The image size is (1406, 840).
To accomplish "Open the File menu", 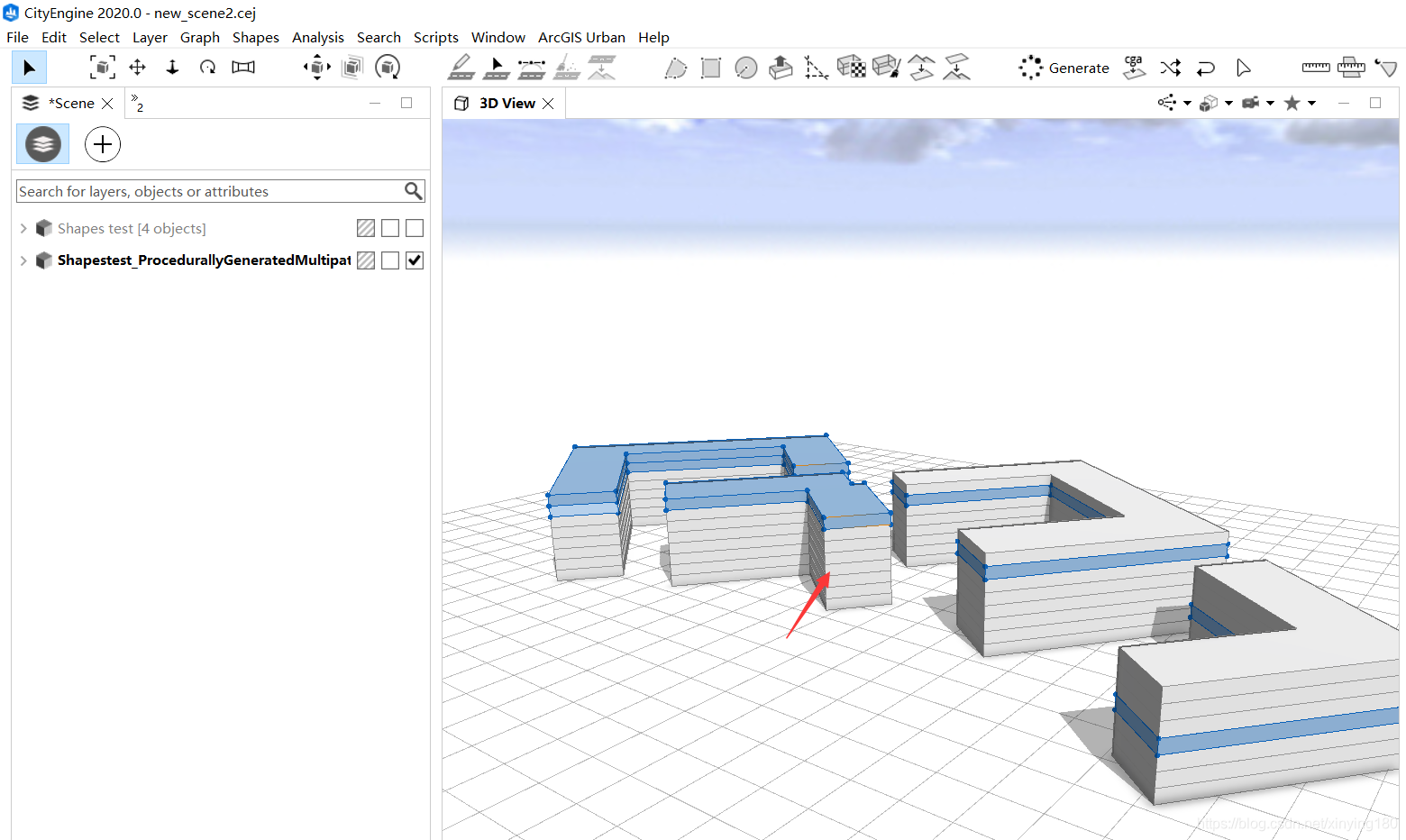I will pyautogui.click(x=17, y=38).
